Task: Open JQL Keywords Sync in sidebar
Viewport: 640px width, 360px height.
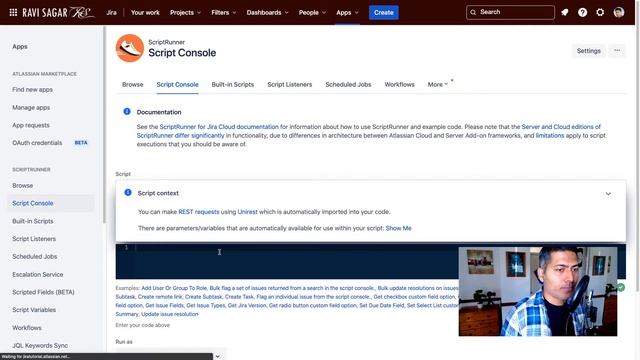Action: point(40,345)
